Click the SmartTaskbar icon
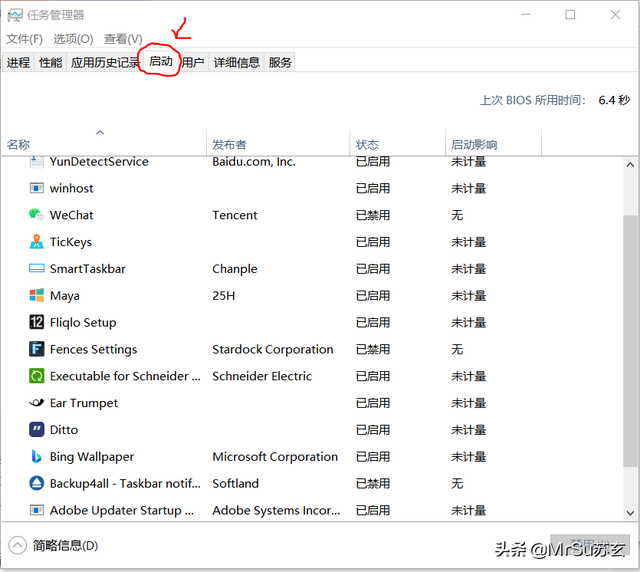This screenshot has height=572, width=640. 36,268
